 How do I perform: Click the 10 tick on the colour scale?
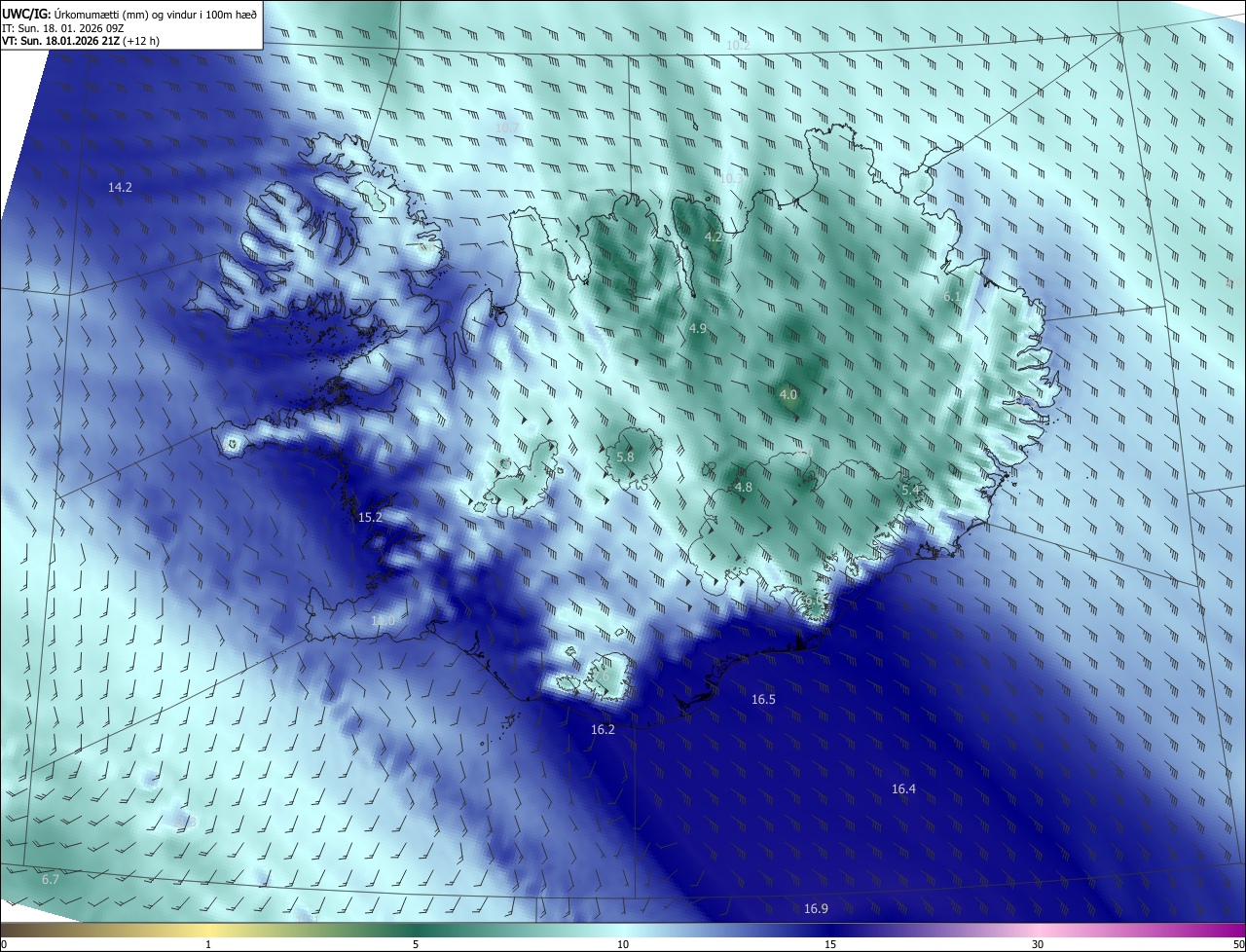623,944
